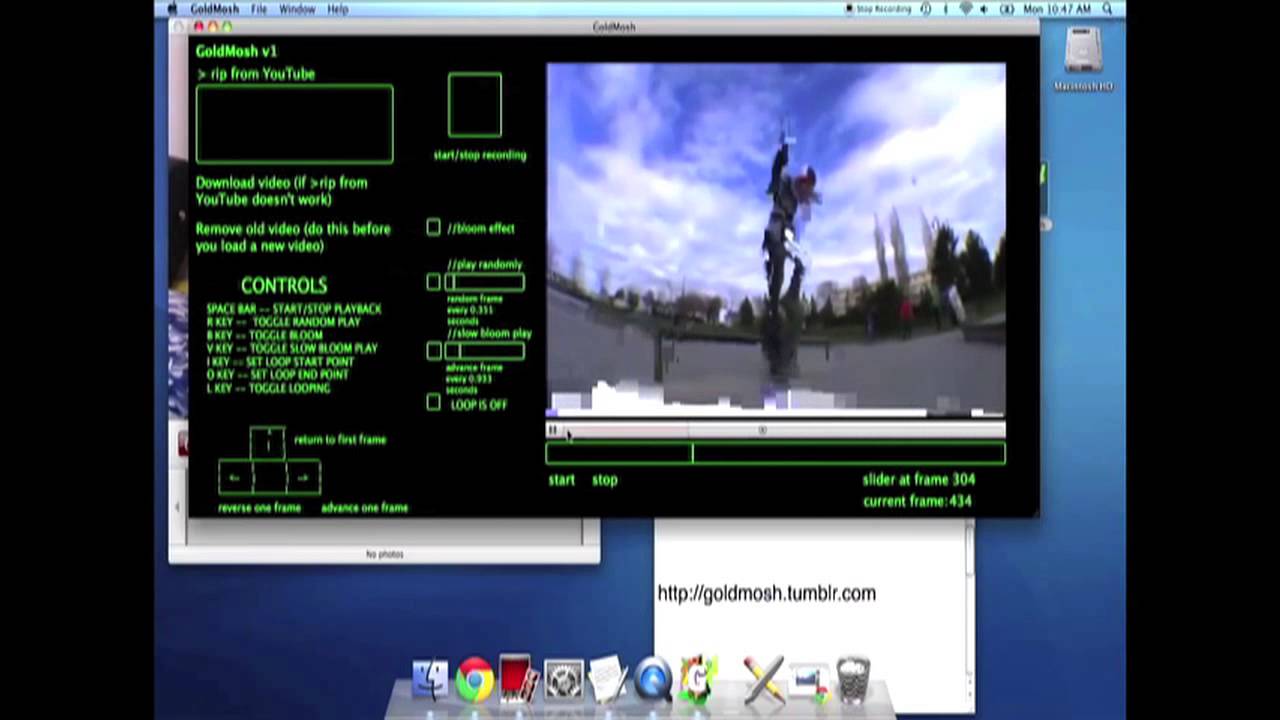Click the goldmosh.tumblr.com text in TextEdit window

coord(766,594)
